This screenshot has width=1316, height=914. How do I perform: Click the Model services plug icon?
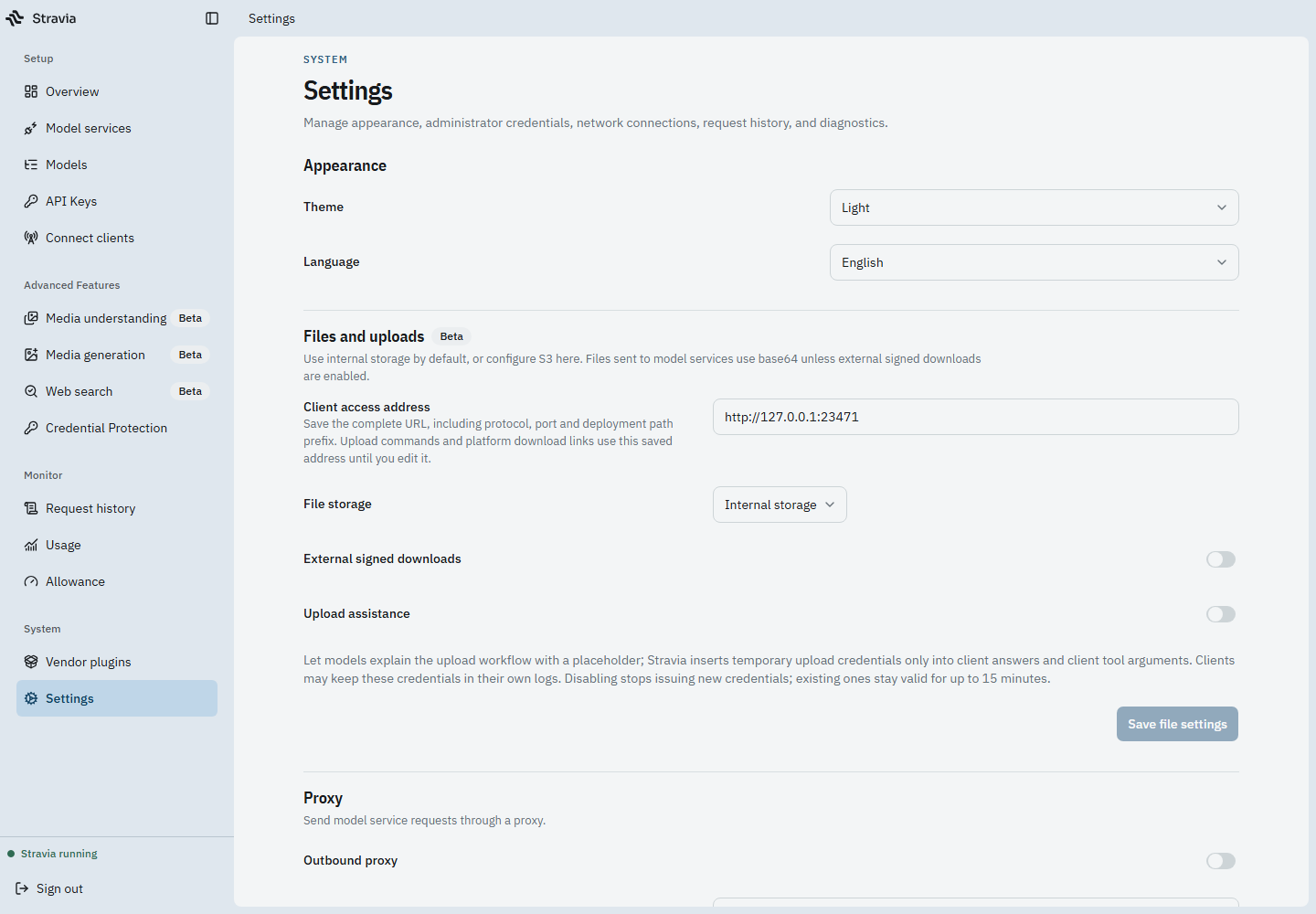31,128
